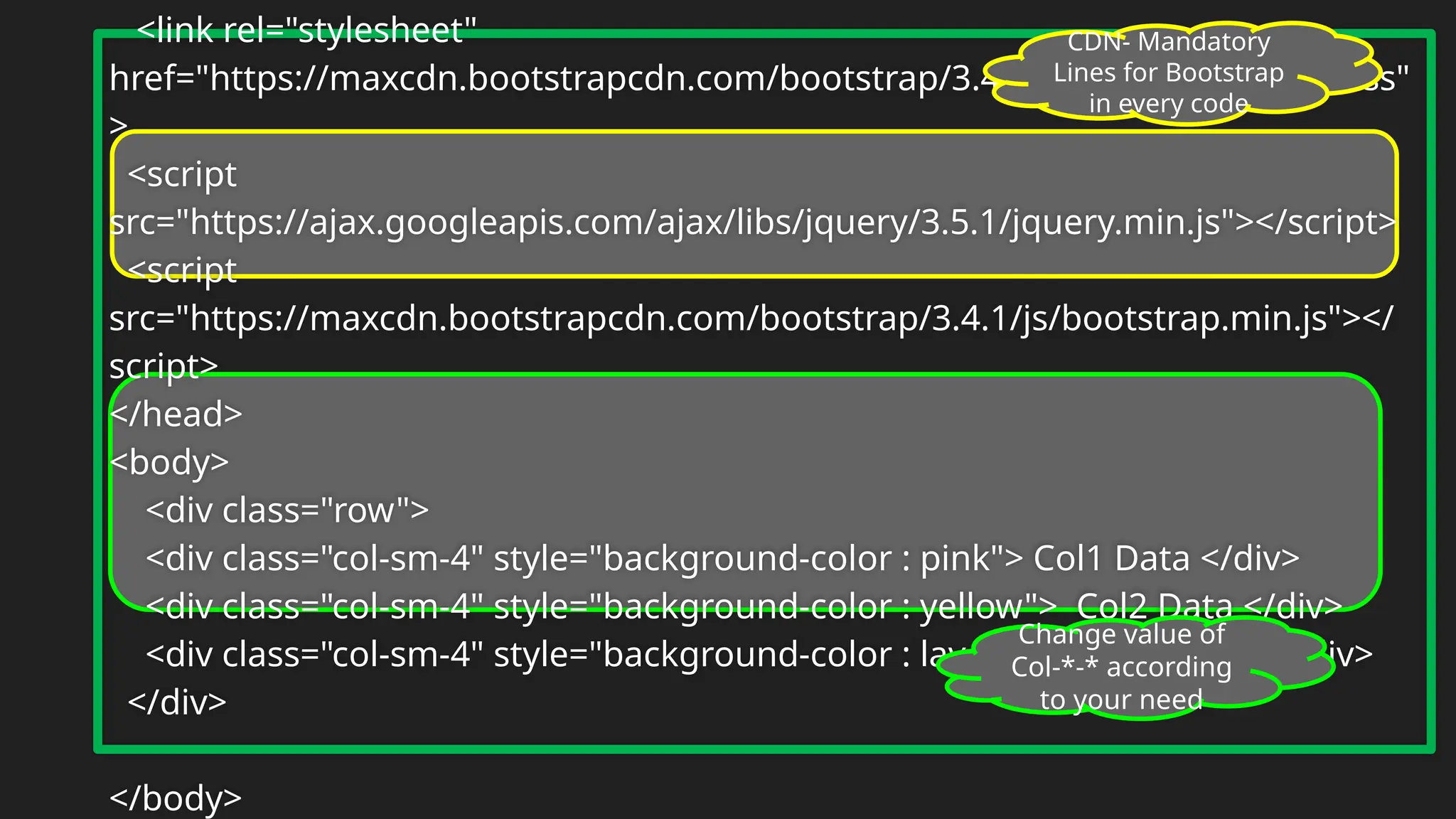Click the bootstrap.min.js script src line
The height and width of the screenshot is (819, 1456).
tap(751, 318)
